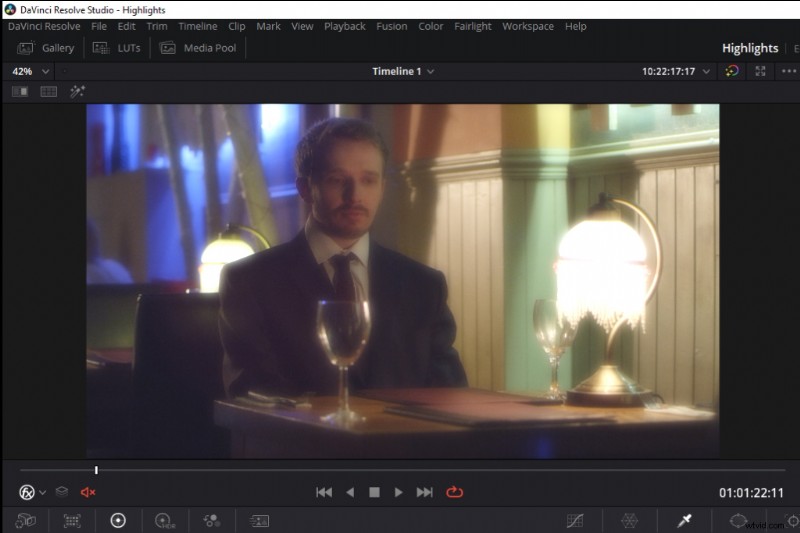Open the View menu
This screenshot has height=533, width=800.
[302, 27]
